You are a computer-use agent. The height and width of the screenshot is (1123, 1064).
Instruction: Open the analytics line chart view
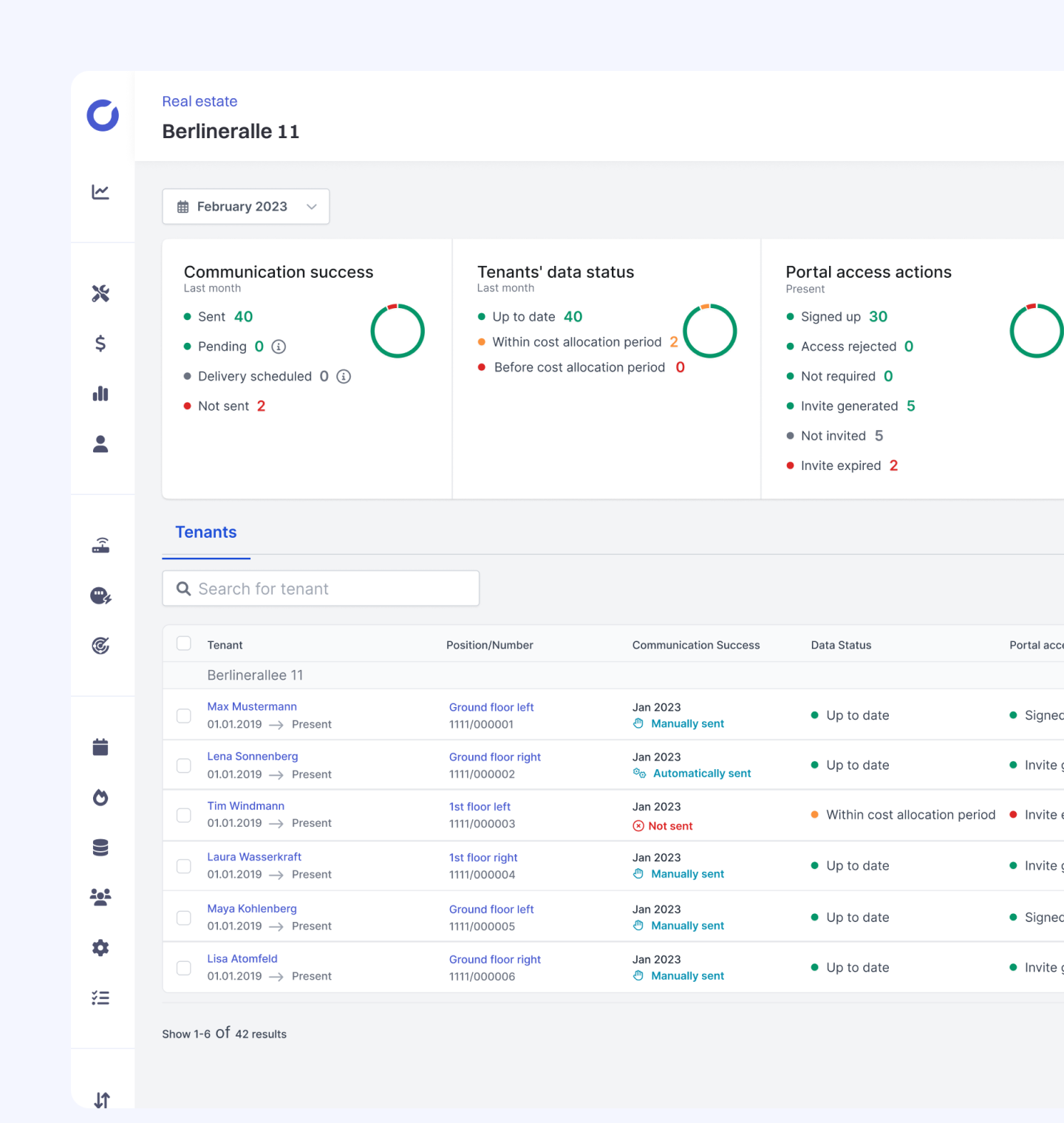pyautogui.click(x=100, y=191)
